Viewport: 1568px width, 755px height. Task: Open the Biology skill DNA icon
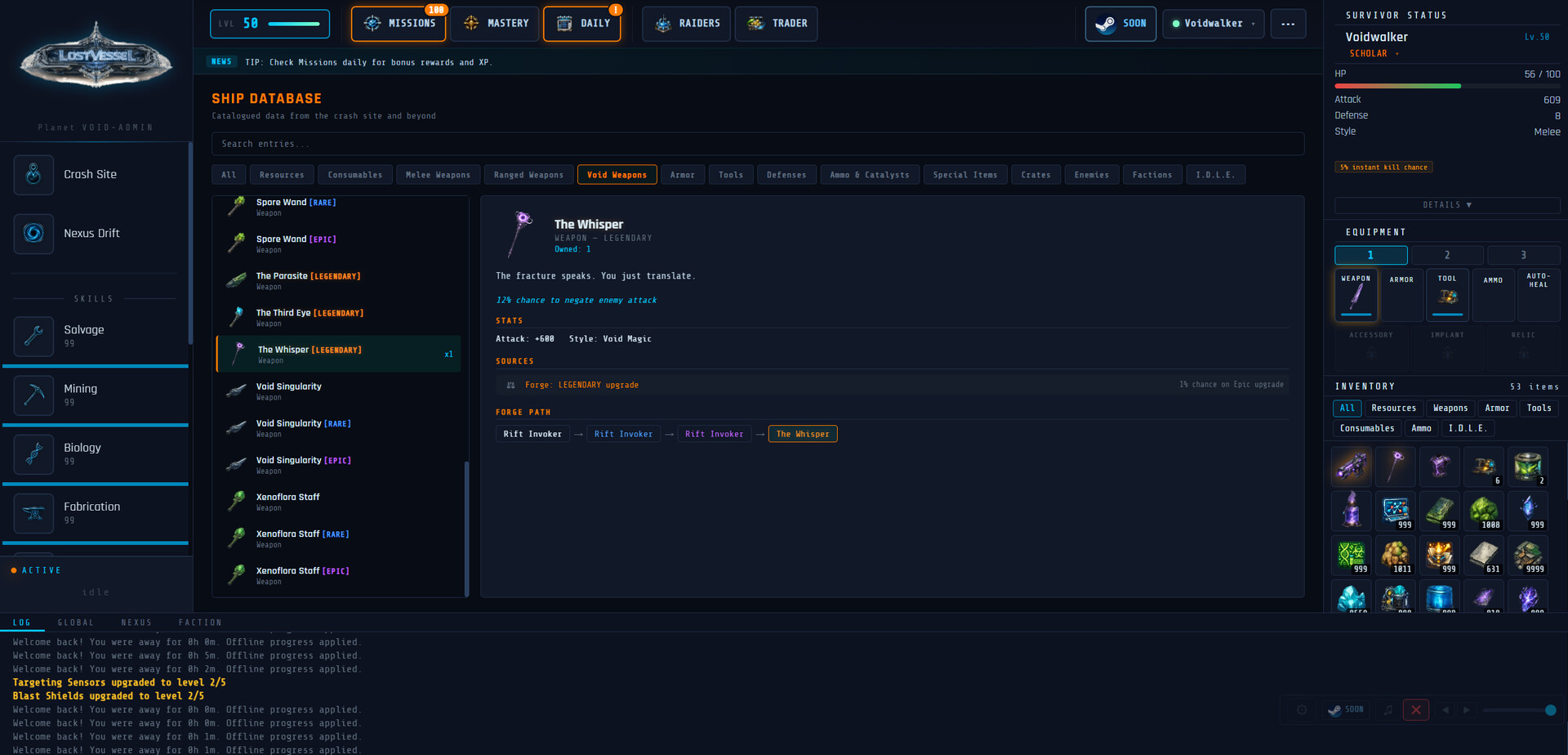[x=33, y=454]
